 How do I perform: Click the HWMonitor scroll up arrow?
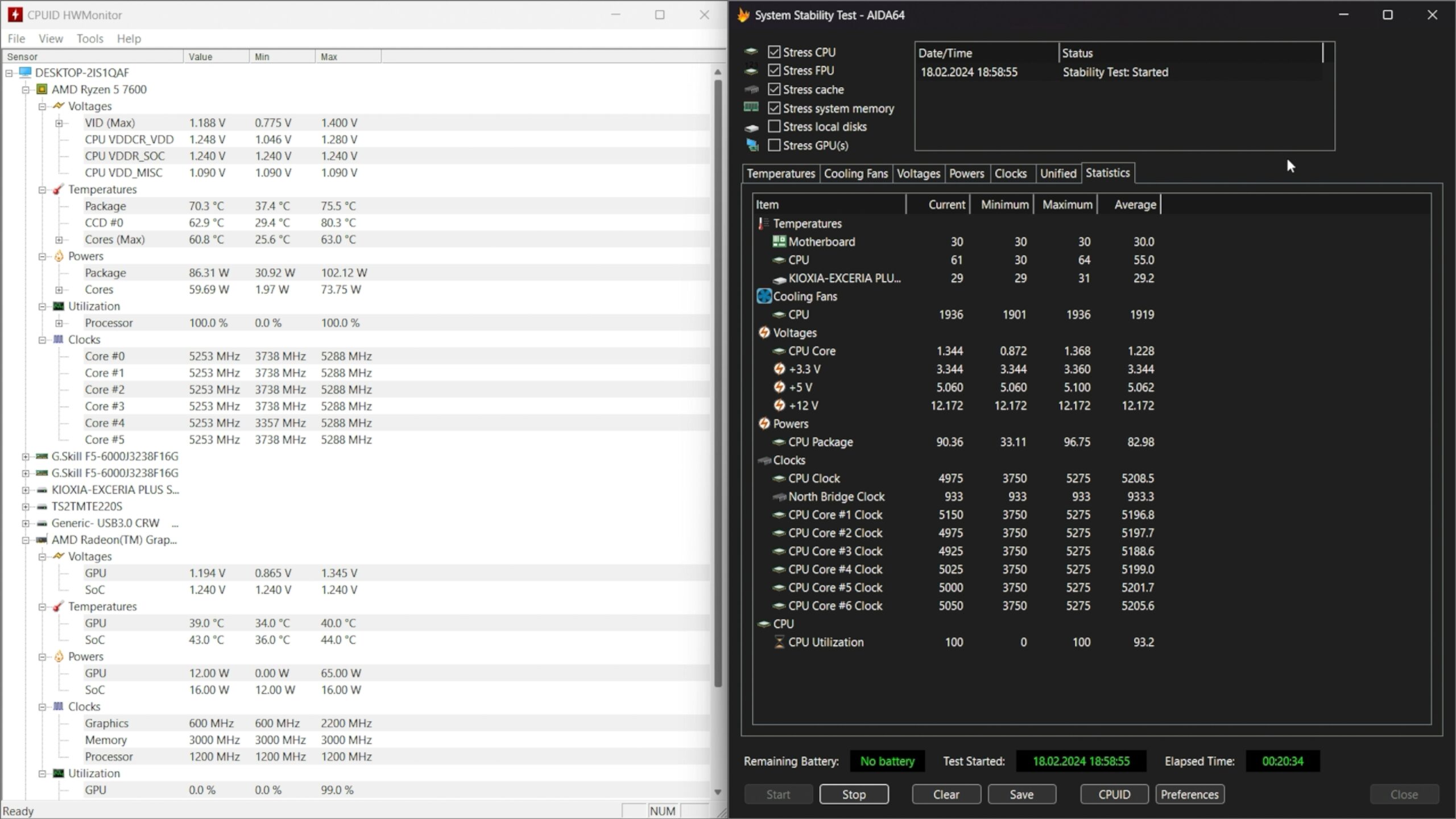coord(718,72)
